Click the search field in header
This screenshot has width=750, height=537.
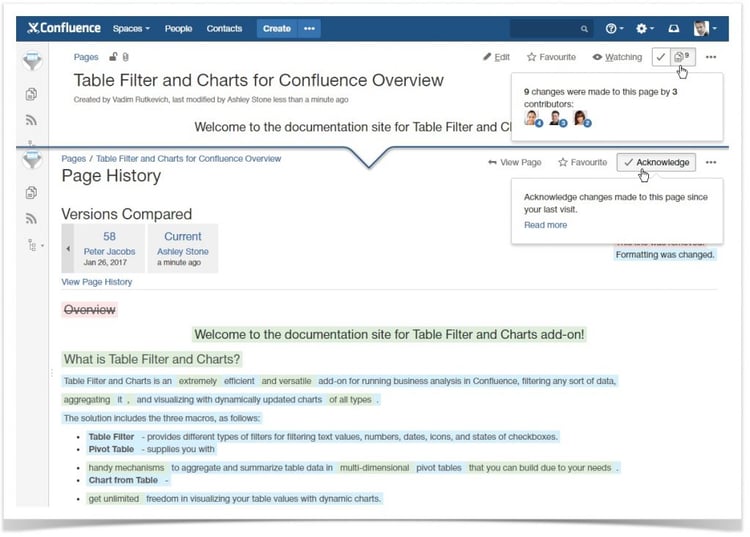point(548,29)
